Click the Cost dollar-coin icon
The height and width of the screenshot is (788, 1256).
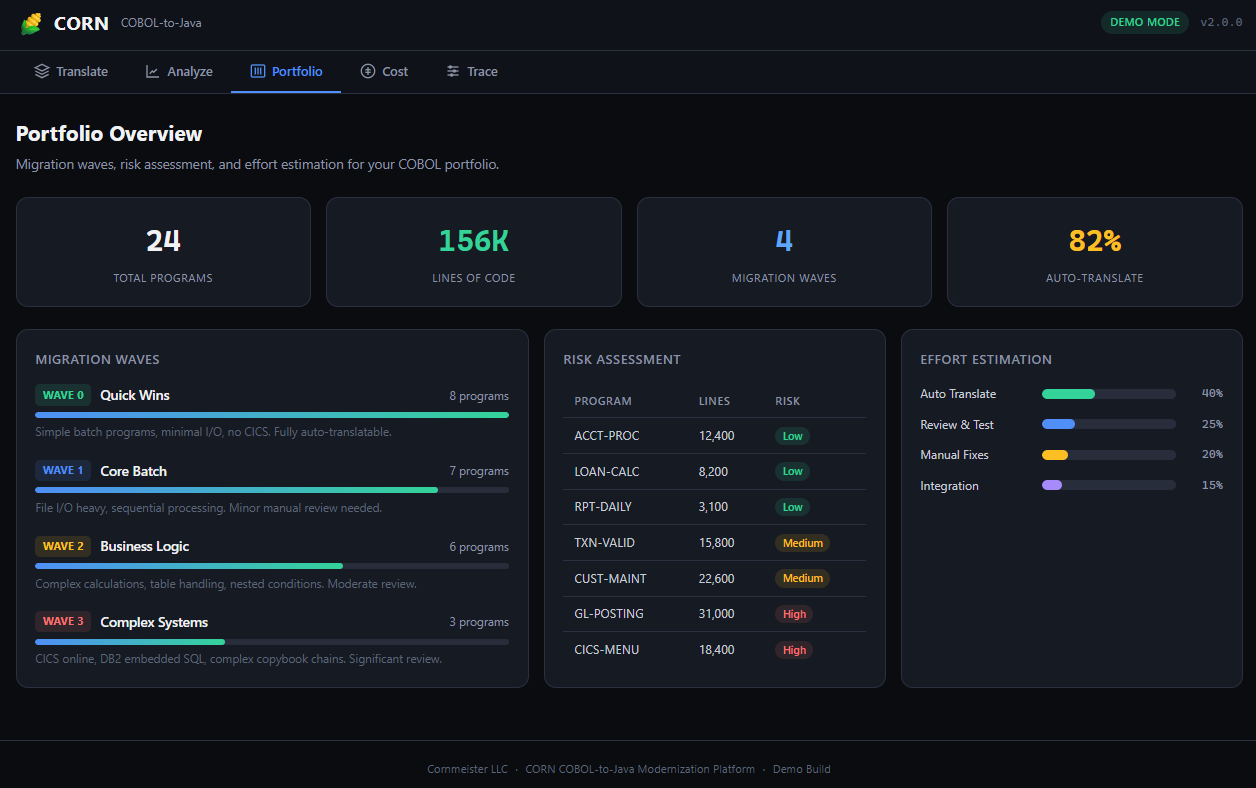(368, 71)
